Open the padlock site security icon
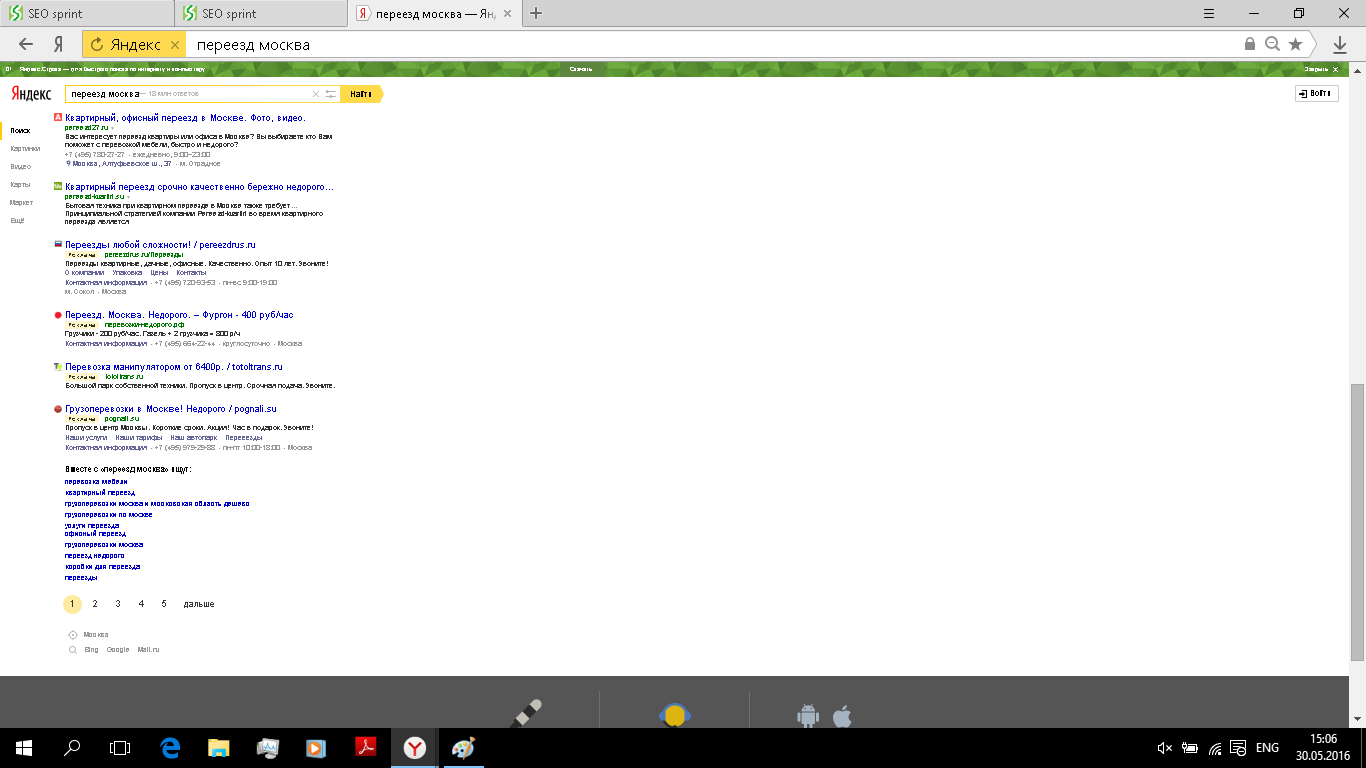The width and height of the screenshot is (1366, 768). 1250,44
